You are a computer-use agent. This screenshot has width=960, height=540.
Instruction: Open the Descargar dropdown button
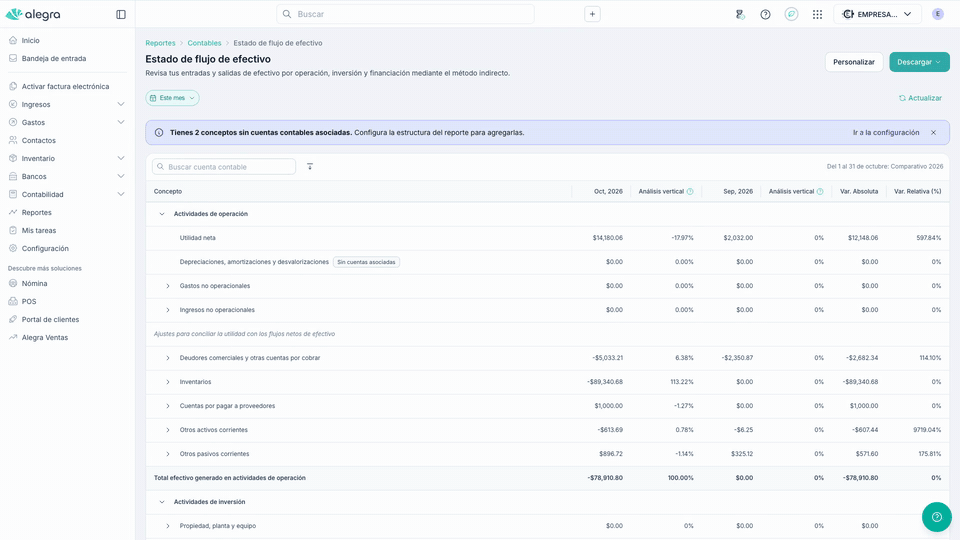[x=919, y=62]
